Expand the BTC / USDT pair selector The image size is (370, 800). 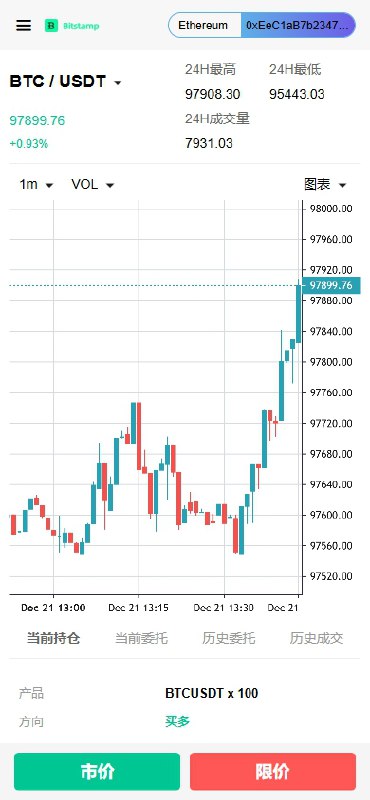point(65,82)
